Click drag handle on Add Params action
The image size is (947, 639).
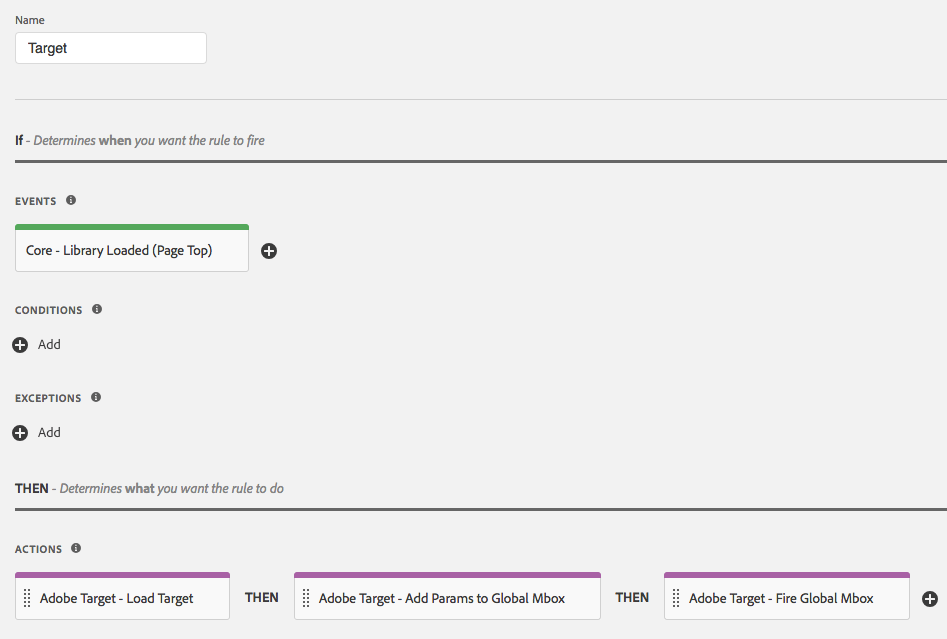click(x=306, y=598)
